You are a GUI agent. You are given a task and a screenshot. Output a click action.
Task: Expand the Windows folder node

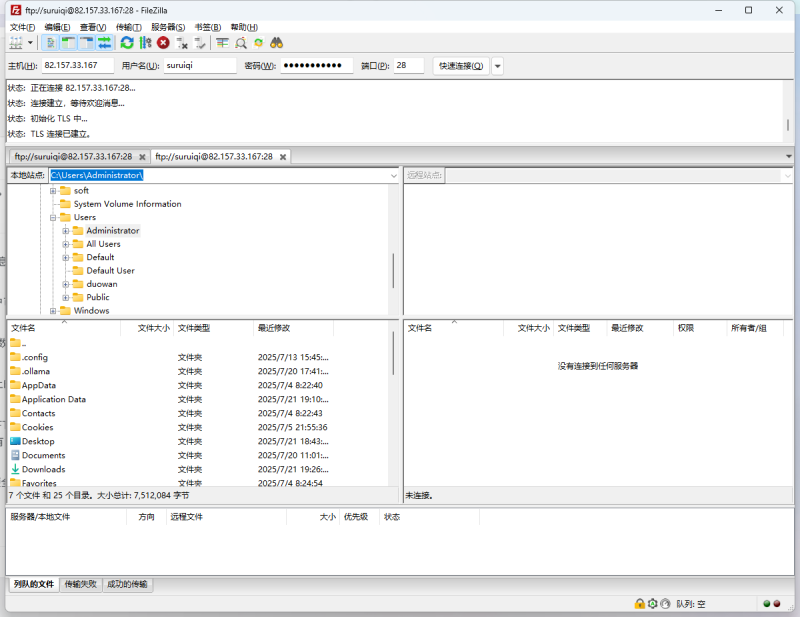[x=54, y=311]
